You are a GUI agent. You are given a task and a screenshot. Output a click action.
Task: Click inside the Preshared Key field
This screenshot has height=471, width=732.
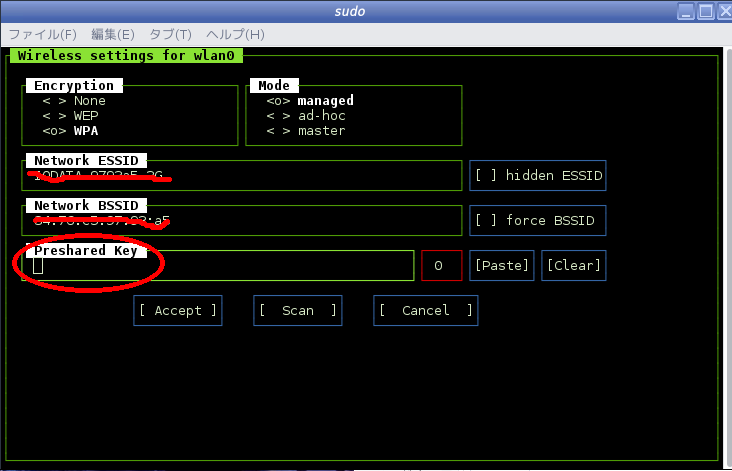coord(218,266)
